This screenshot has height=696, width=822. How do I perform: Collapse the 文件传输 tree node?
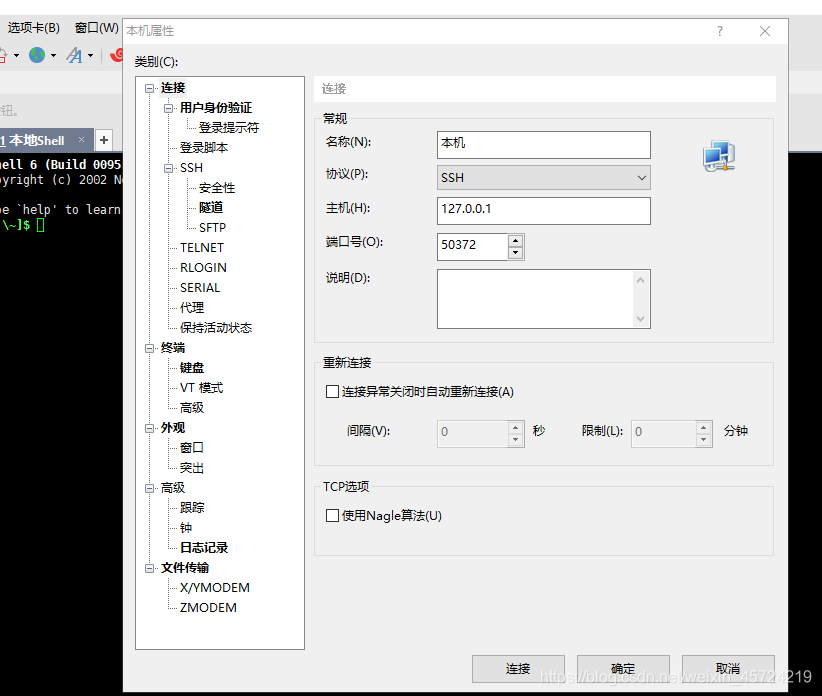coord(149,568)
